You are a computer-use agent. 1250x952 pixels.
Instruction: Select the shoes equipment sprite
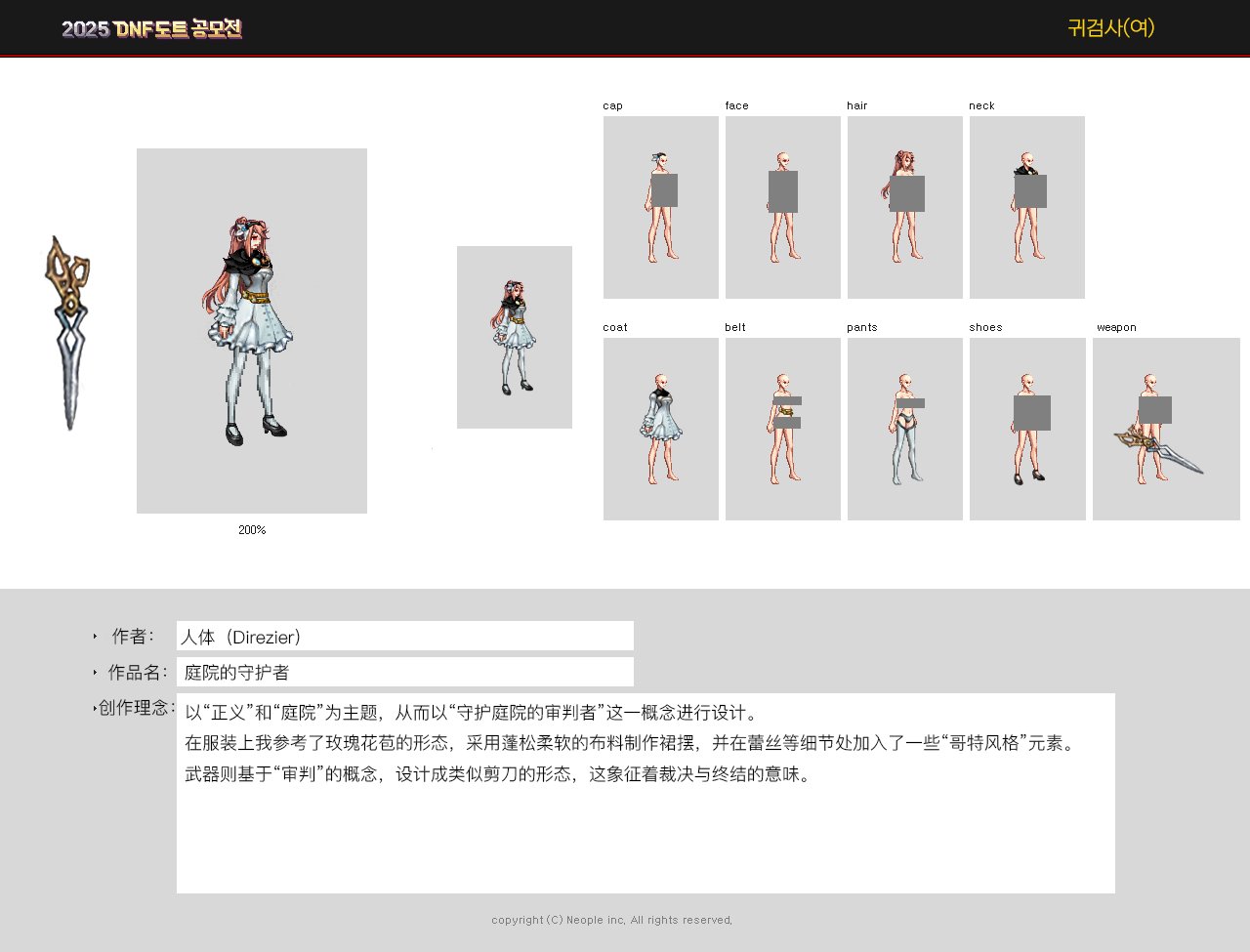point(1026,428)
